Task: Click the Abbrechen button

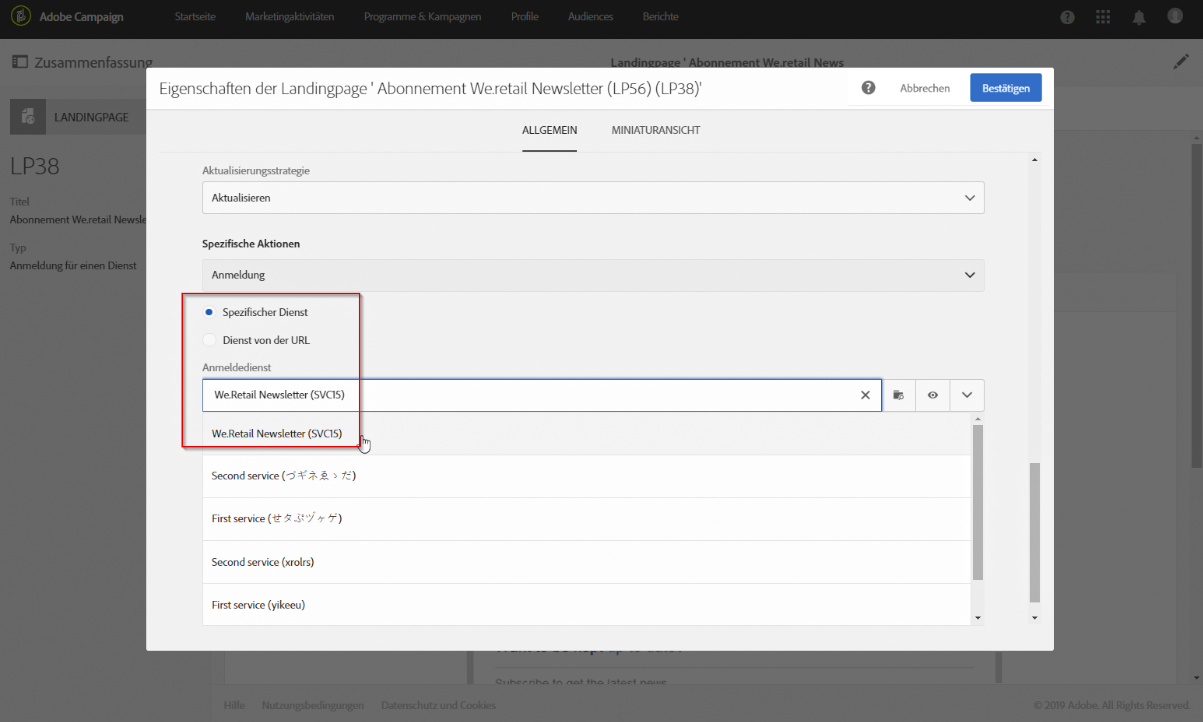Action: tap(925, 88)
